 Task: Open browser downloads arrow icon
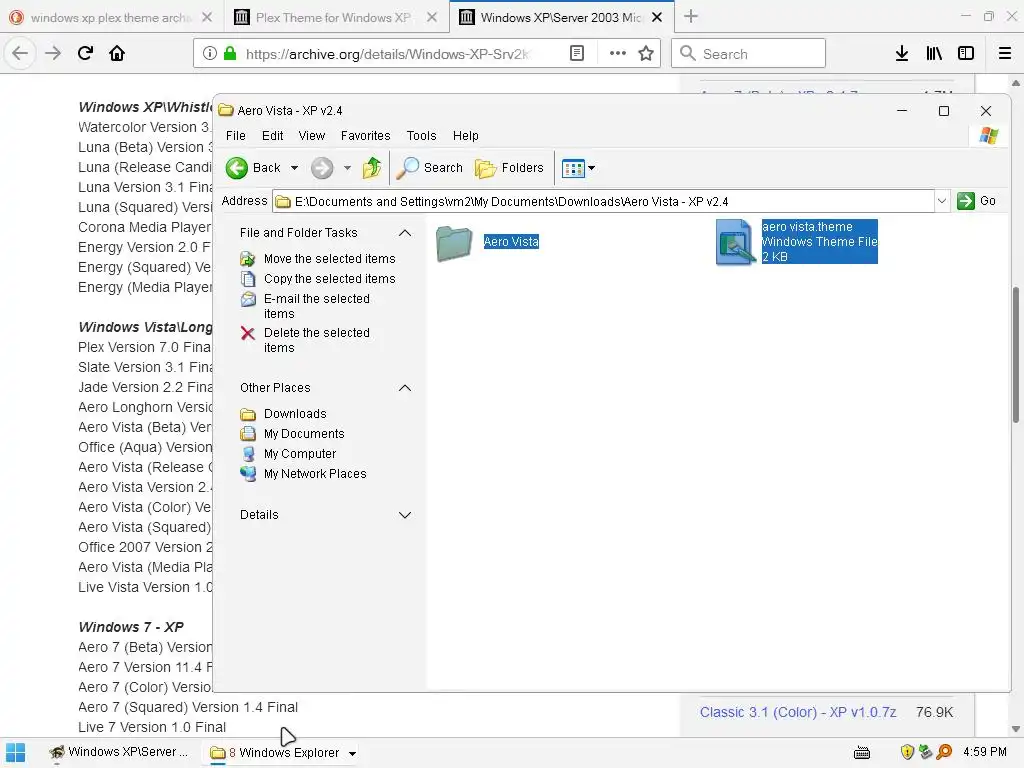point(902,54)
